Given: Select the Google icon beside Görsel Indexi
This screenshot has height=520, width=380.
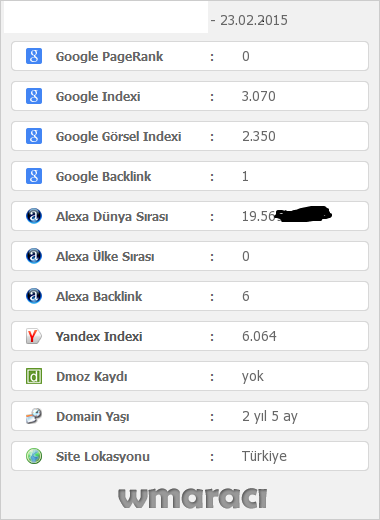Looking at the screenshot, I should pyautogui.click(x=34, y=136).
